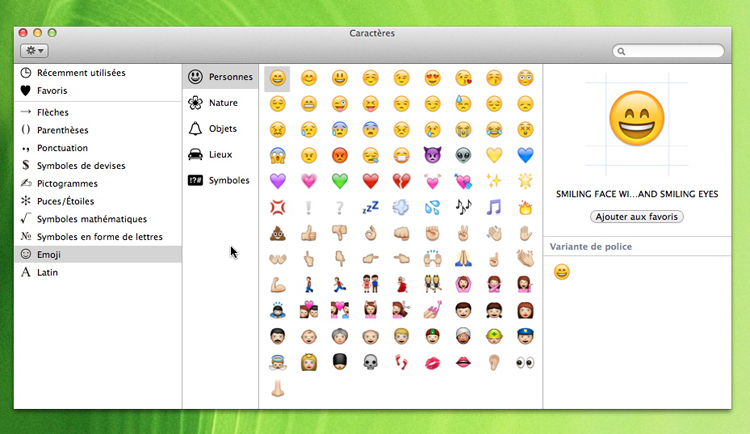Choose the broken heart emoji
Viewport: 750px width, 434px height.
click(402, 181)
